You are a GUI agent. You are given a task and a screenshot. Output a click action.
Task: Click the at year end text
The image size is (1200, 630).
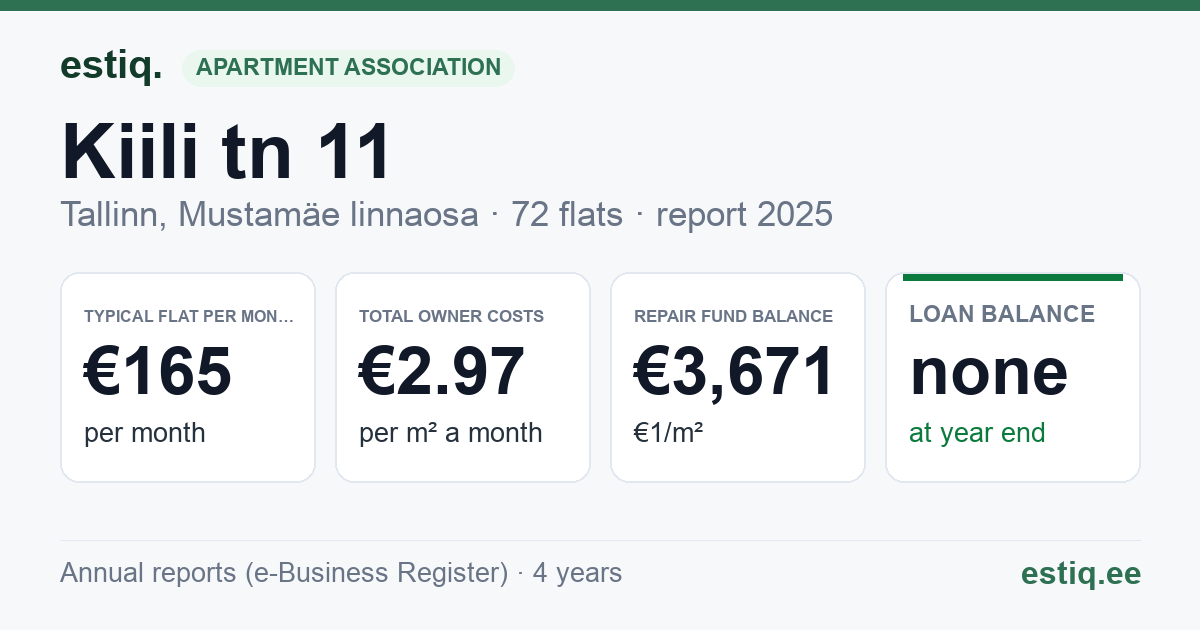point(977,433)
